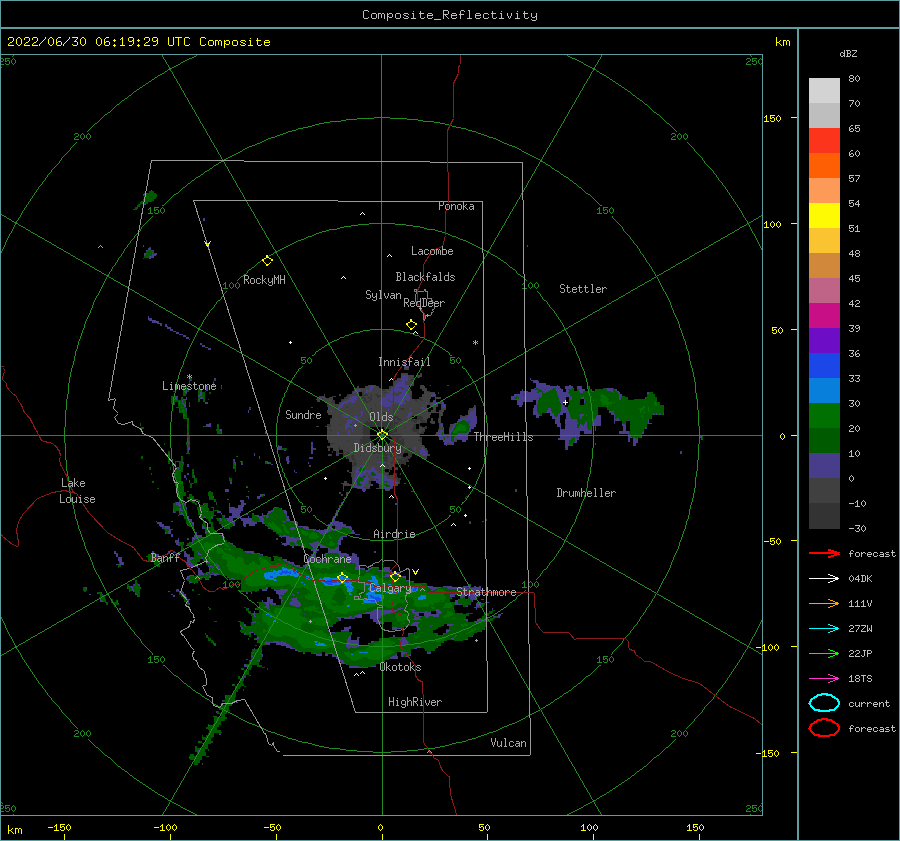
Task: Click the cyan current ellipse legend icon
Action: (x=824, y=703)
